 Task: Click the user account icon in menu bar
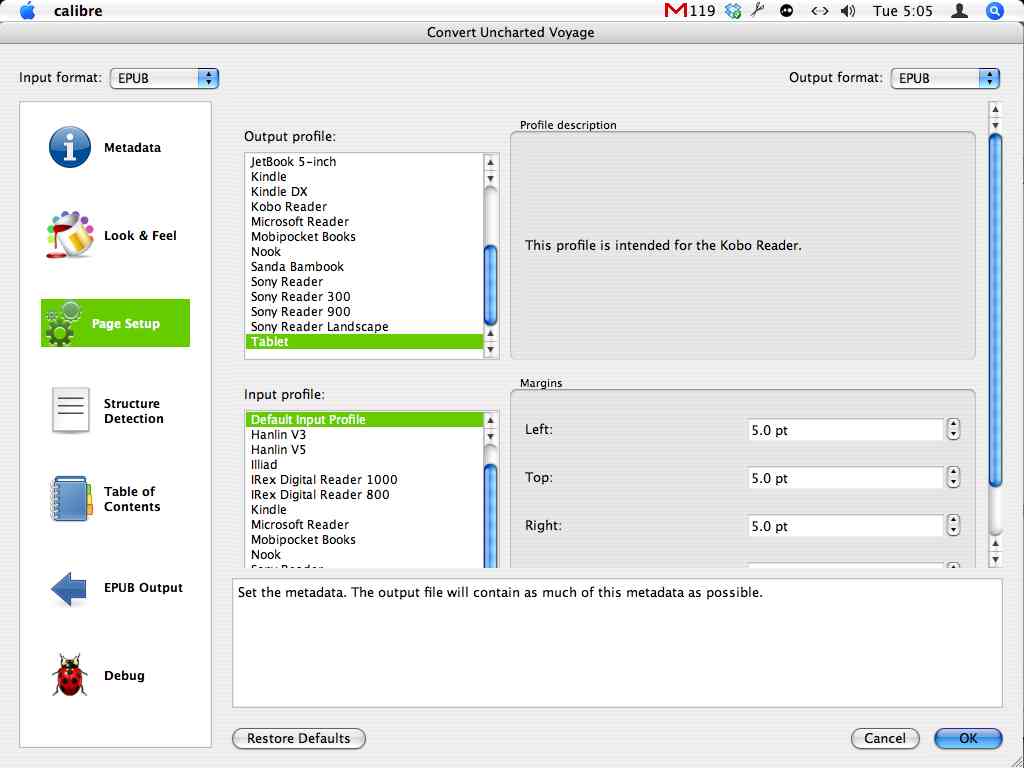[x=959, y=10]
